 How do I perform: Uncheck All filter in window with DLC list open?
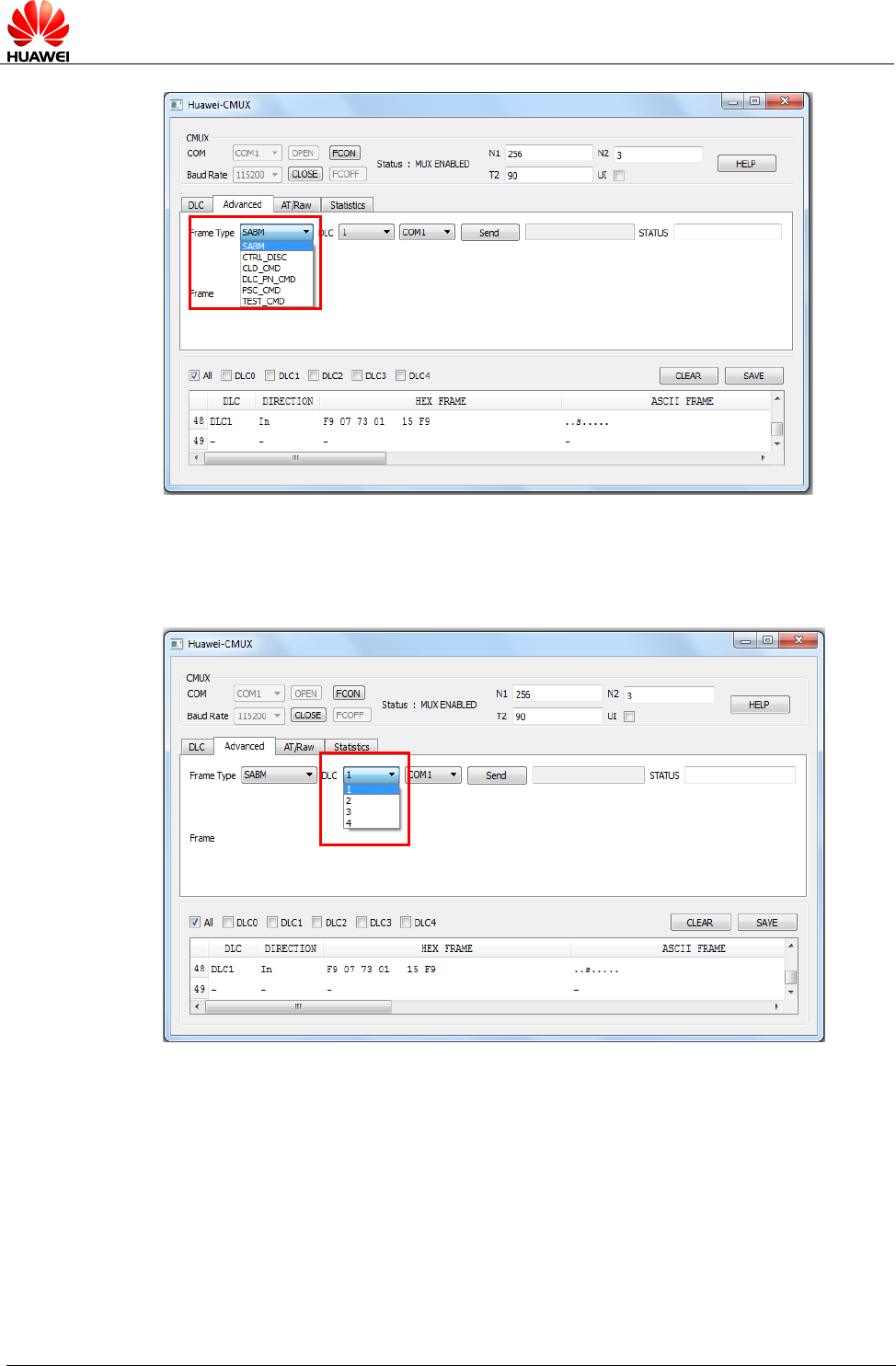[195, 923]
